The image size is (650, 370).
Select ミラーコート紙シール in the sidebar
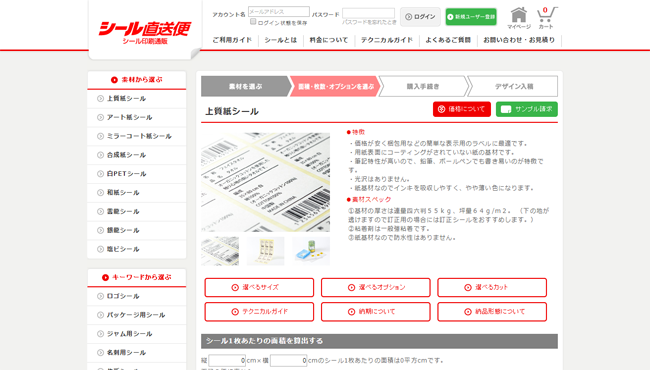click(x=137, y=136)
